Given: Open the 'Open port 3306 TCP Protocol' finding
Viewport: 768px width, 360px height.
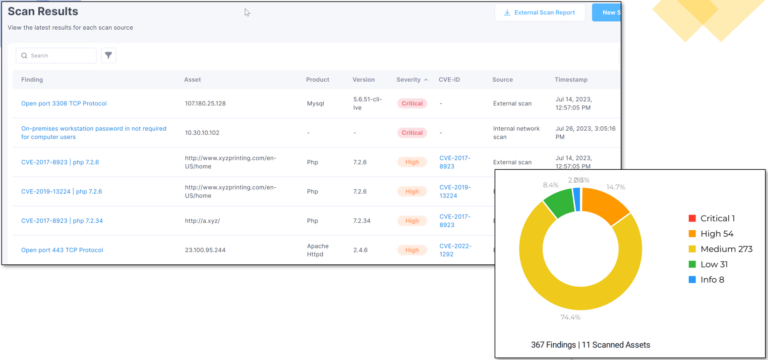Looking at the screenshot, I should coord(64,103).
